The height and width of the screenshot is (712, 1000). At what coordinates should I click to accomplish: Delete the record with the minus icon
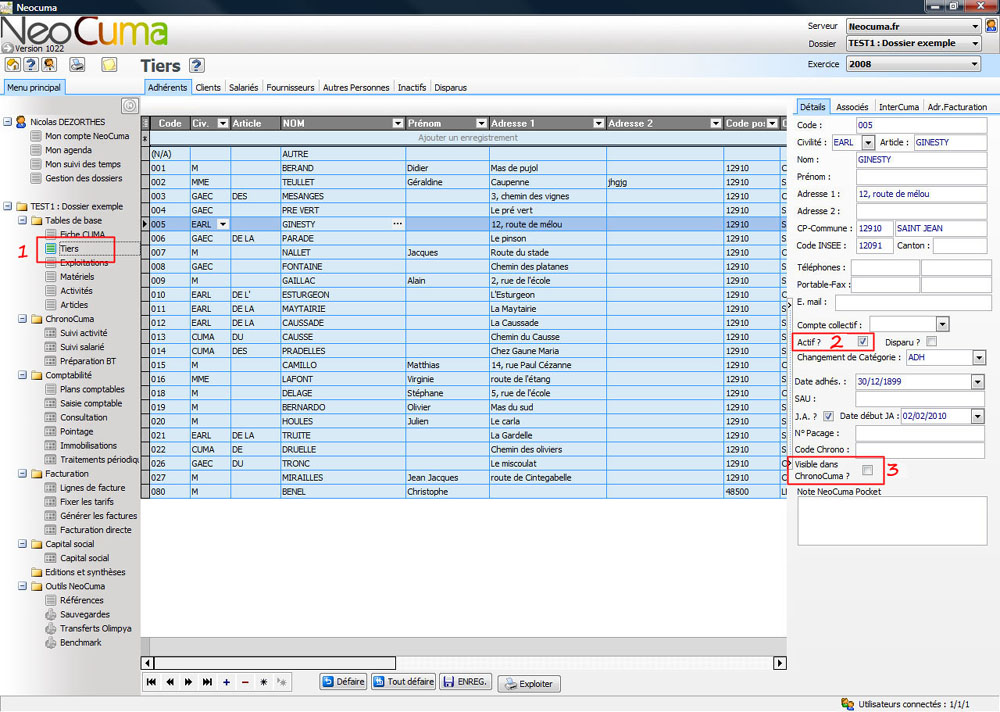[245, 682]
